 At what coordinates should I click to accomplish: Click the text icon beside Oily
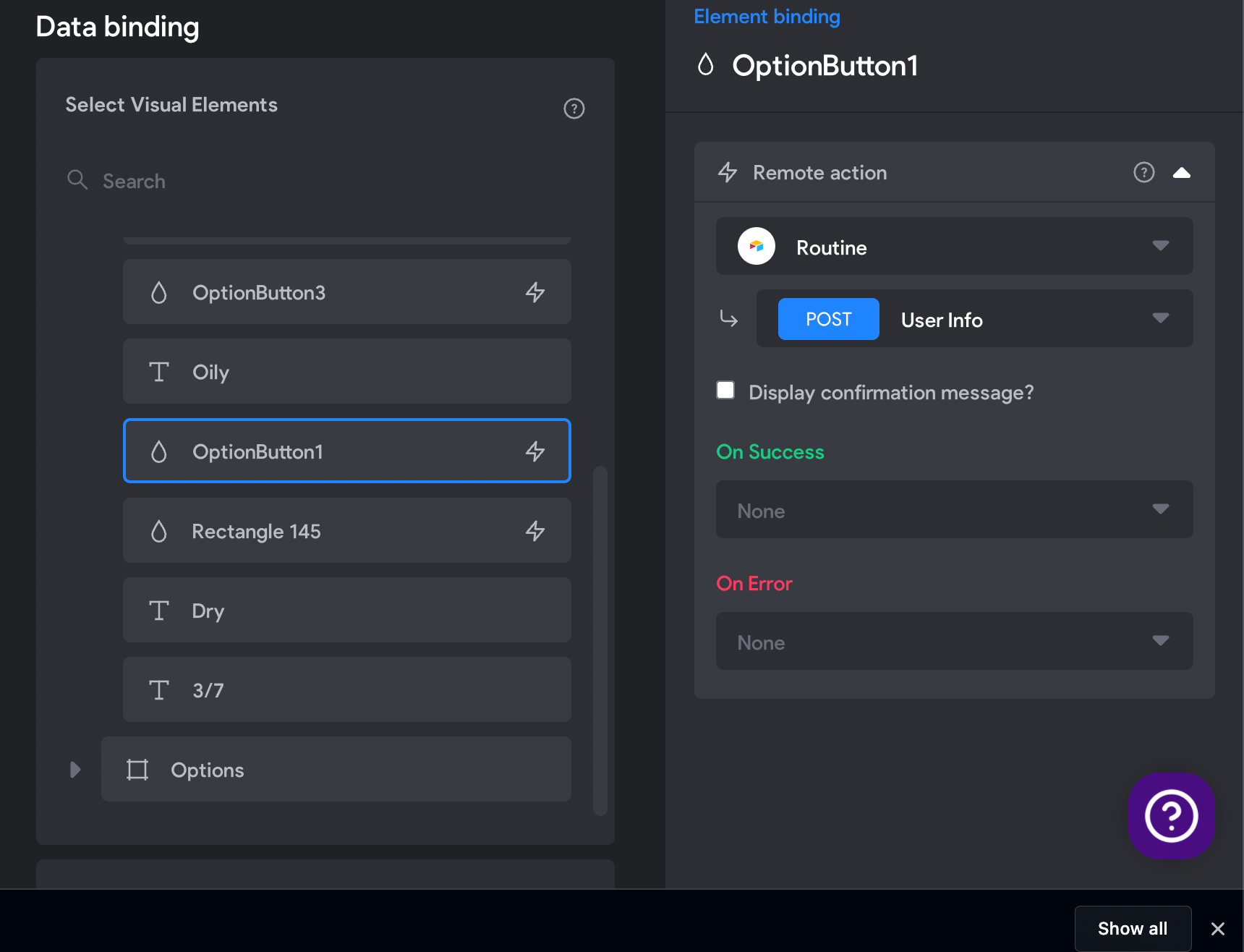pos(159,372)
